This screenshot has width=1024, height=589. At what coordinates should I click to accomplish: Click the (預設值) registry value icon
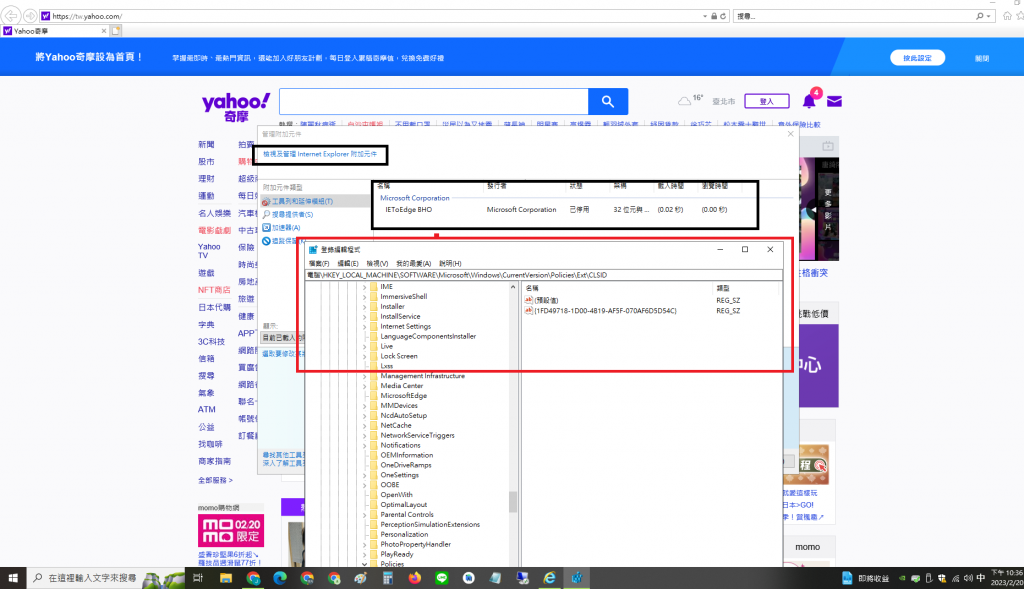(x=528, y=300)
